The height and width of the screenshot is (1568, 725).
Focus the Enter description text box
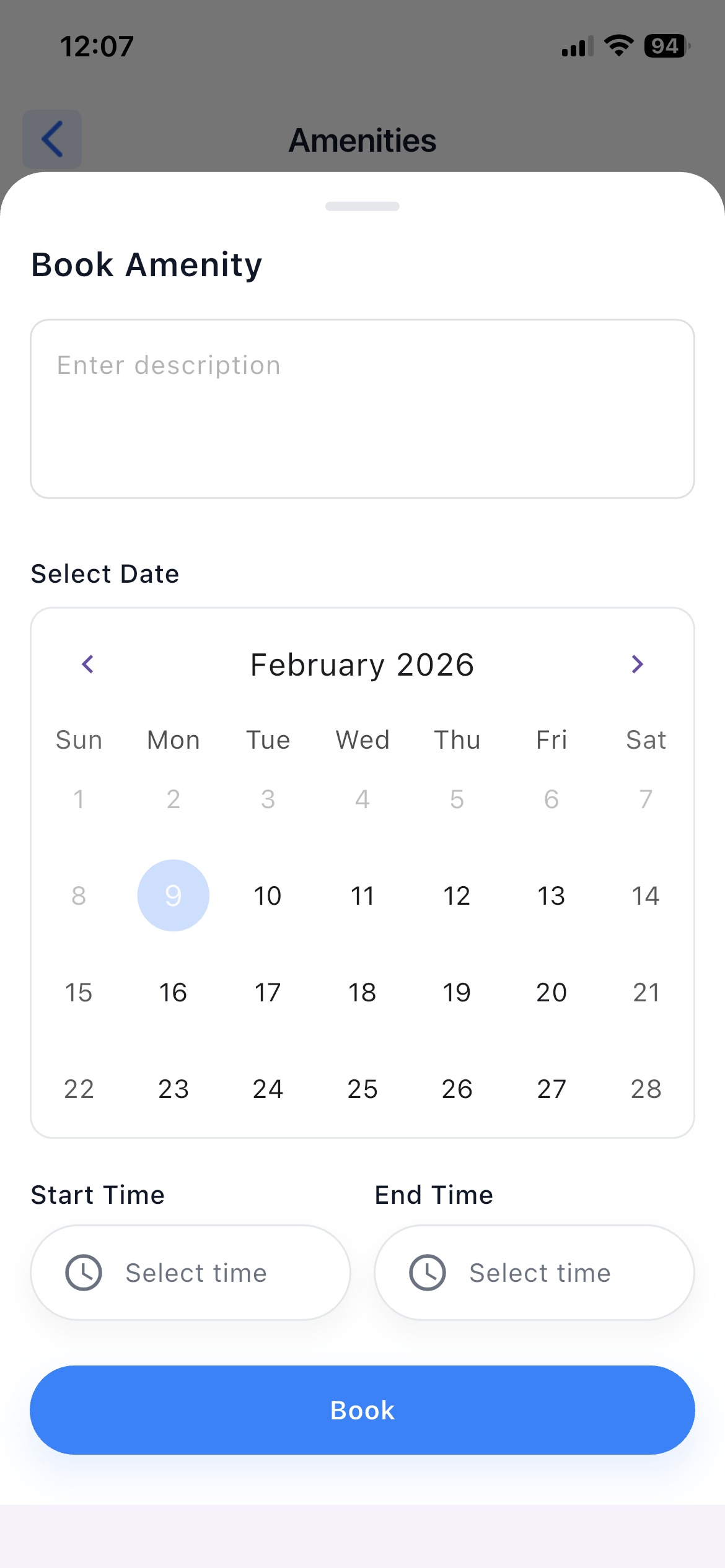362,409
